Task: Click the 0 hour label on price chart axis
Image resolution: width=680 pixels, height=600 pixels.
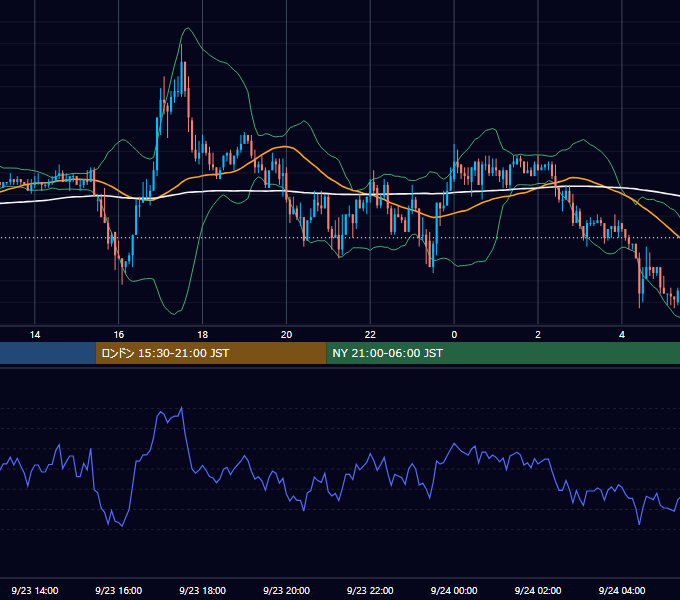Action: (x=454, y=335)
